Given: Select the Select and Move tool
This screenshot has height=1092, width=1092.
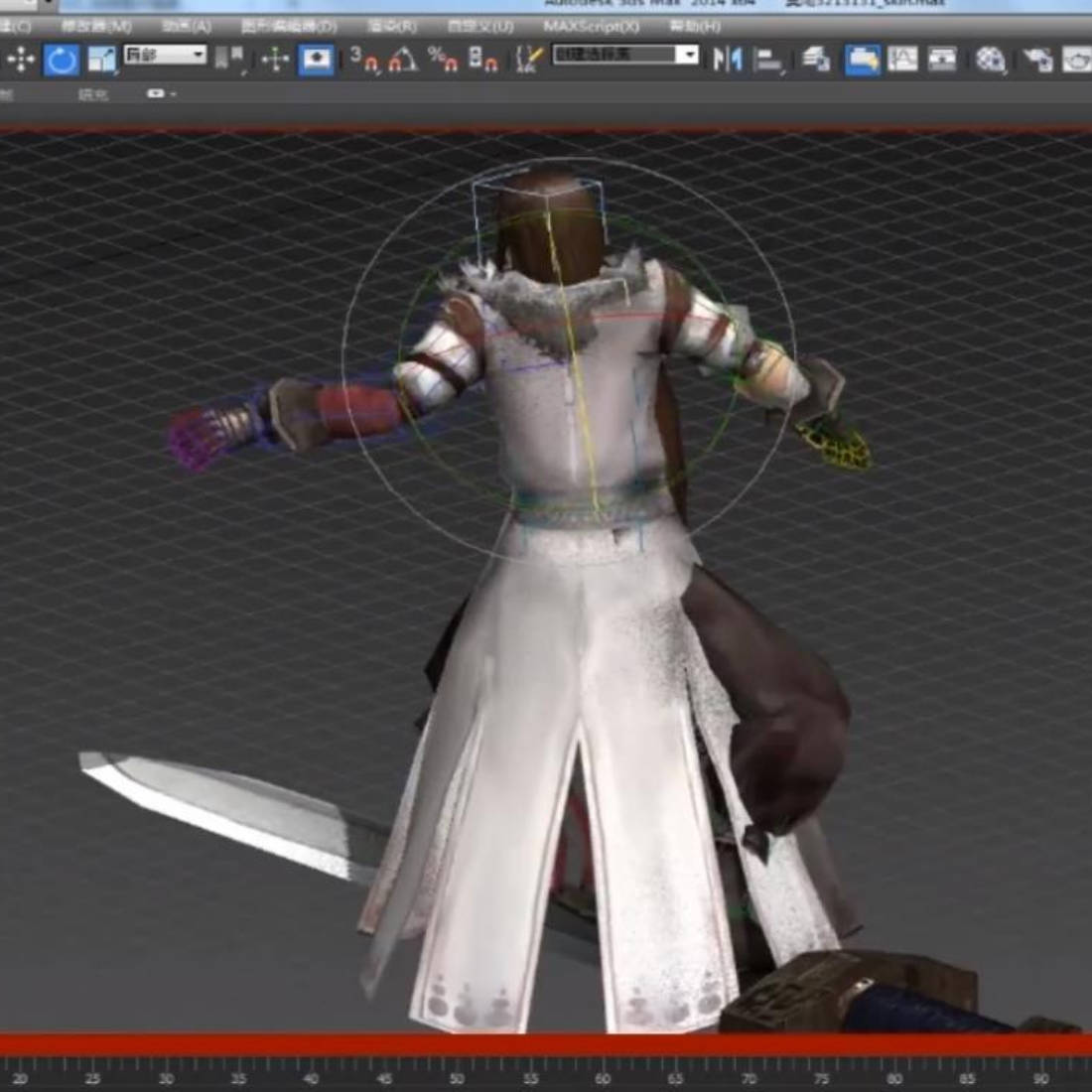Looking at the screenshot, I should tap(21, 60).
